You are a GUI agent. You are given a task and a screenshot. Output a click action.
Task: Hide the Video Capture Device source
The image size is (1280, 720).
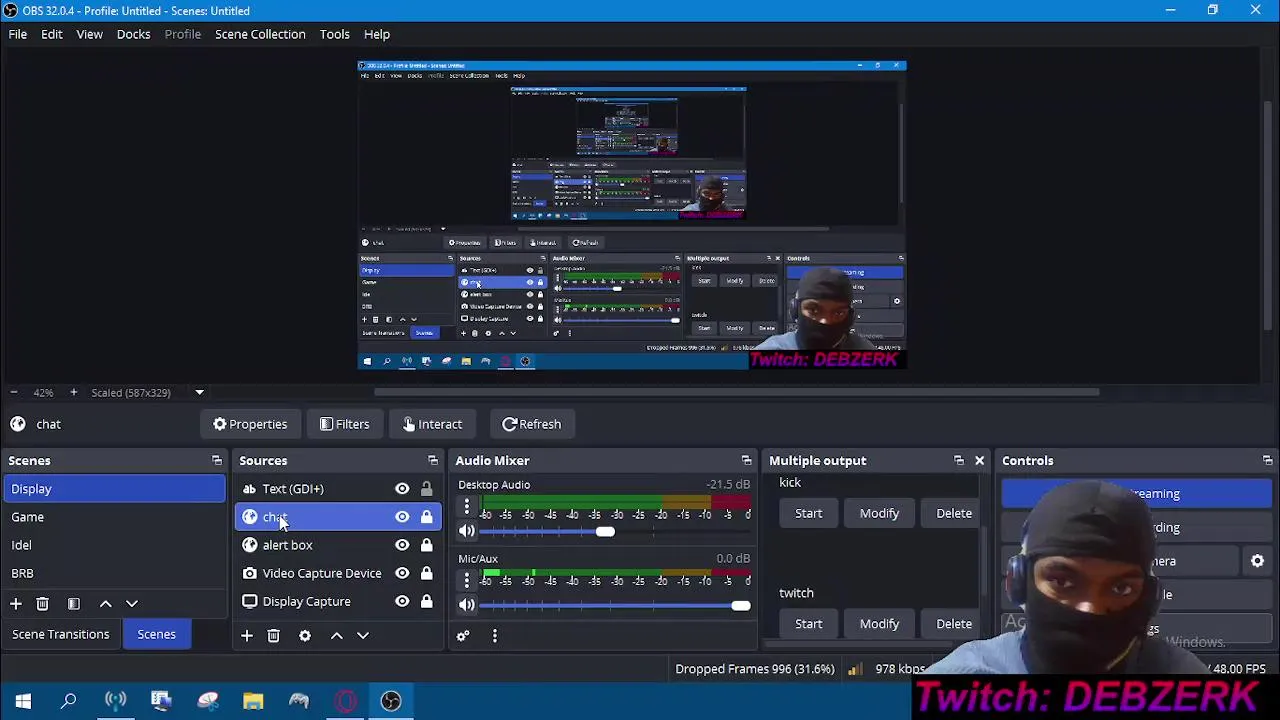[x=402, y=573]
